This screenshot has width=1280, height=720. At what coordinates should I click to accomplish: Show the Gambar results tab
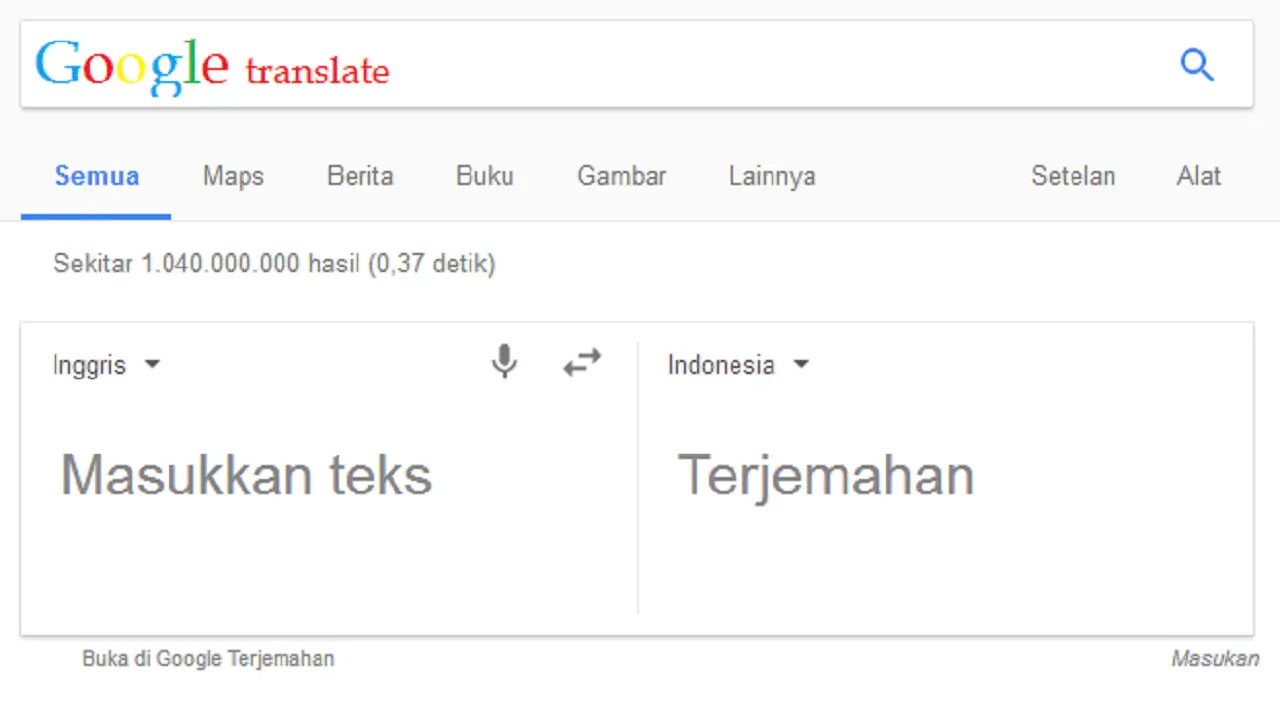[x=621, y=177]
